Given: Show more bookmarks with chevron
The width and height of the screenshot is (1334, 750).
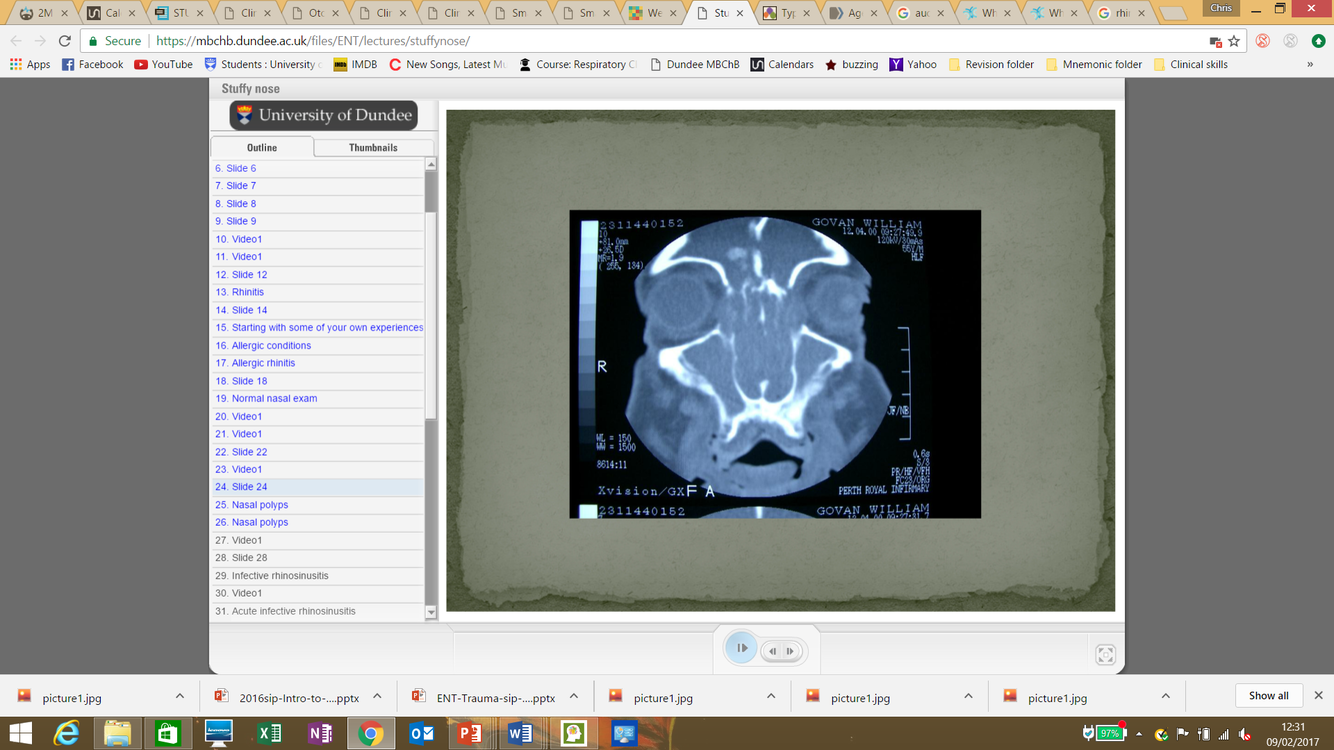Looking at the screenshot, I should point(1310,64).
